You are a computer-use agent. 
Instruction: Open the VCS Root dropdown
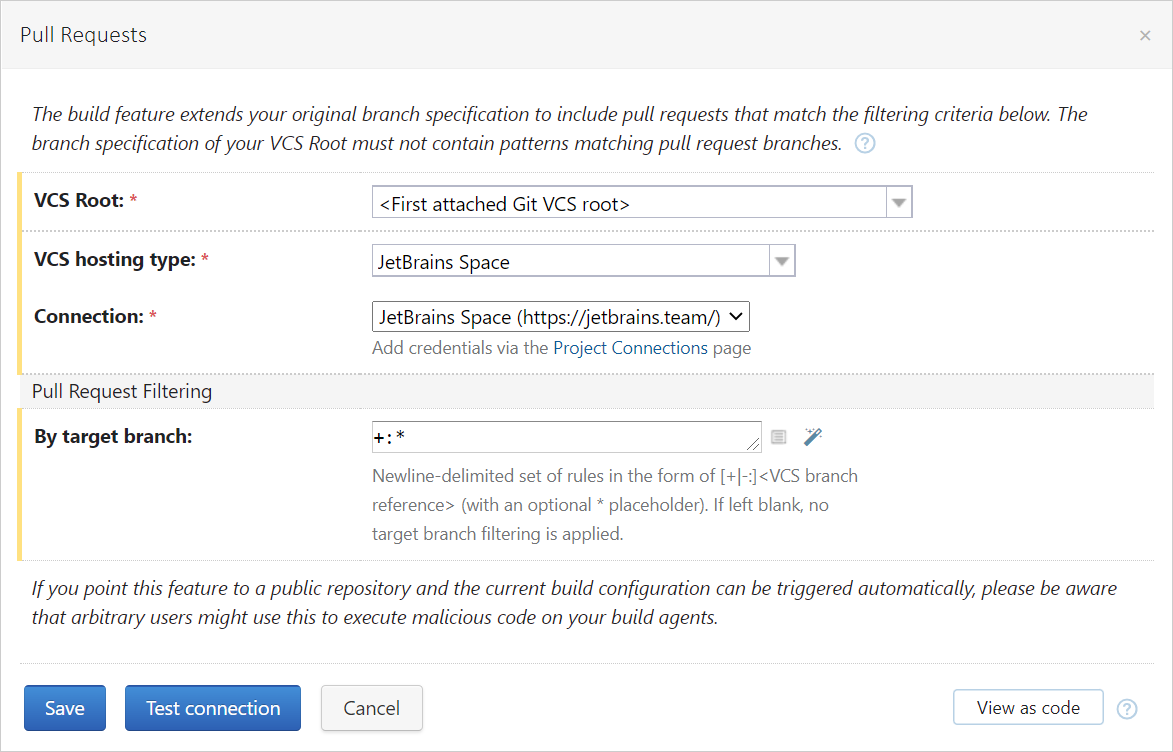(x=898, y=202)
